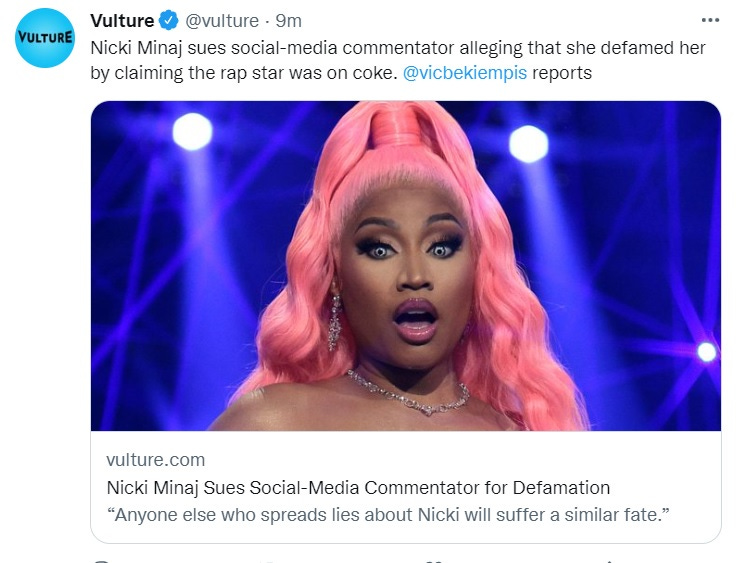Open the tweet via its 9m timestamp
Image resolution: width=741 pixels, height=563 pixels.
coord(288,21)
